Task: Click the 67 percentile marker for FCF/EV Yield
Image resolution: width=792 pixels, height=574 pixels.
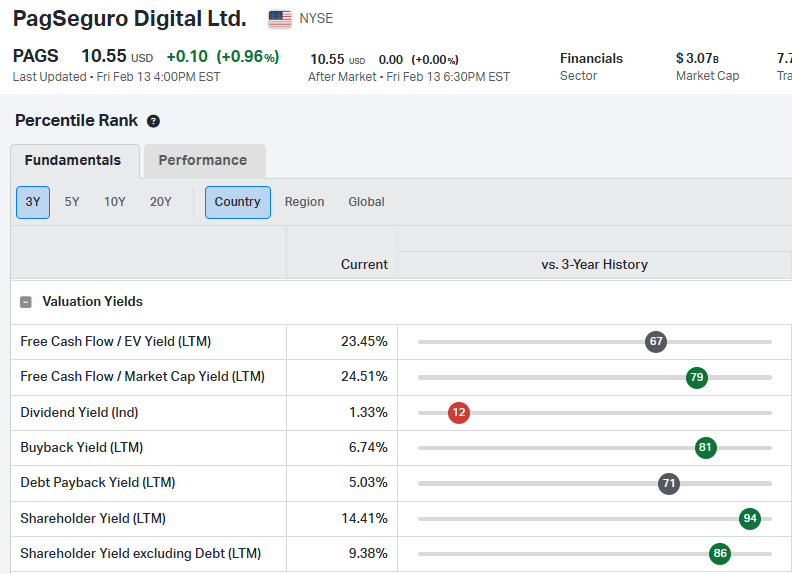Action: pyautogui.click(x=656, y=342)
